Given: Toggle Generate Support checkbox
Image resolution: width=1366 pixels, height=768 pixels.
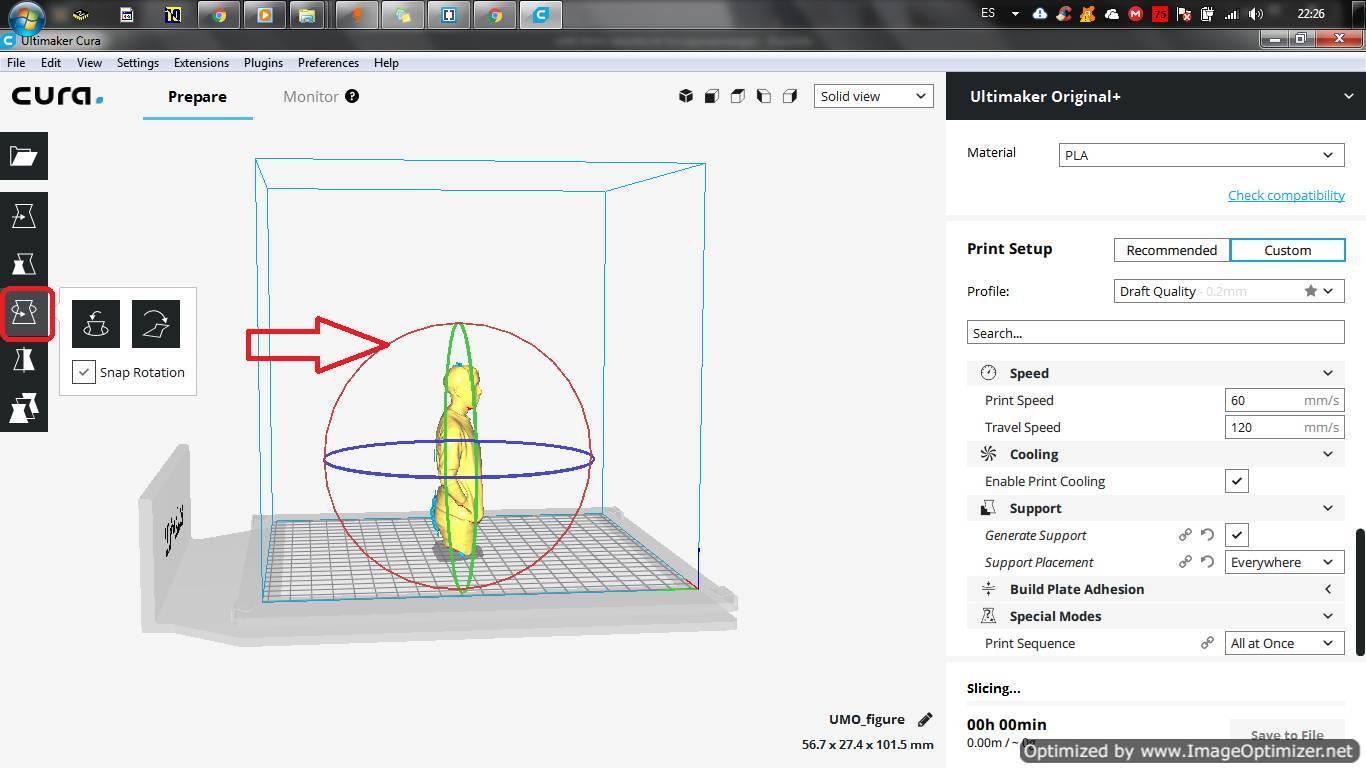Looking at the screenshot, I should [x=1237, y=535].
